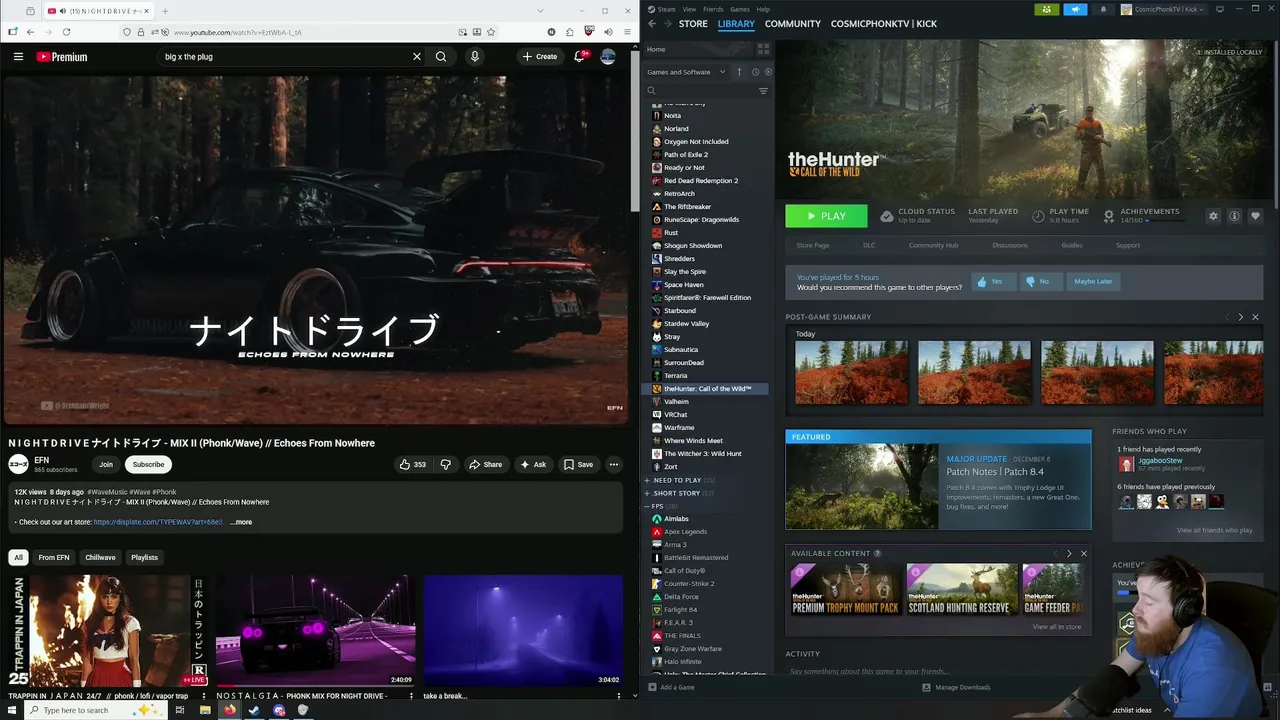The width and height of the screenshot is (1280, 720).
Task: Open the YouTube account avatar menu
Action: (608, 57)
